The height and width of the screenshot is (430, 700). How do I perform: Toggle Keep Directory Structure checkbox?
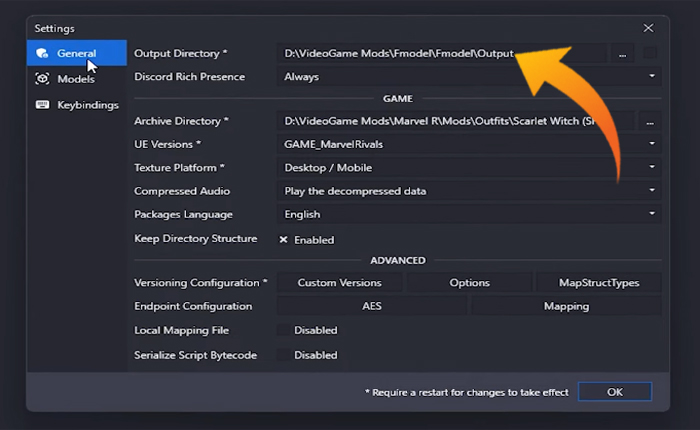tap(284, 240)
